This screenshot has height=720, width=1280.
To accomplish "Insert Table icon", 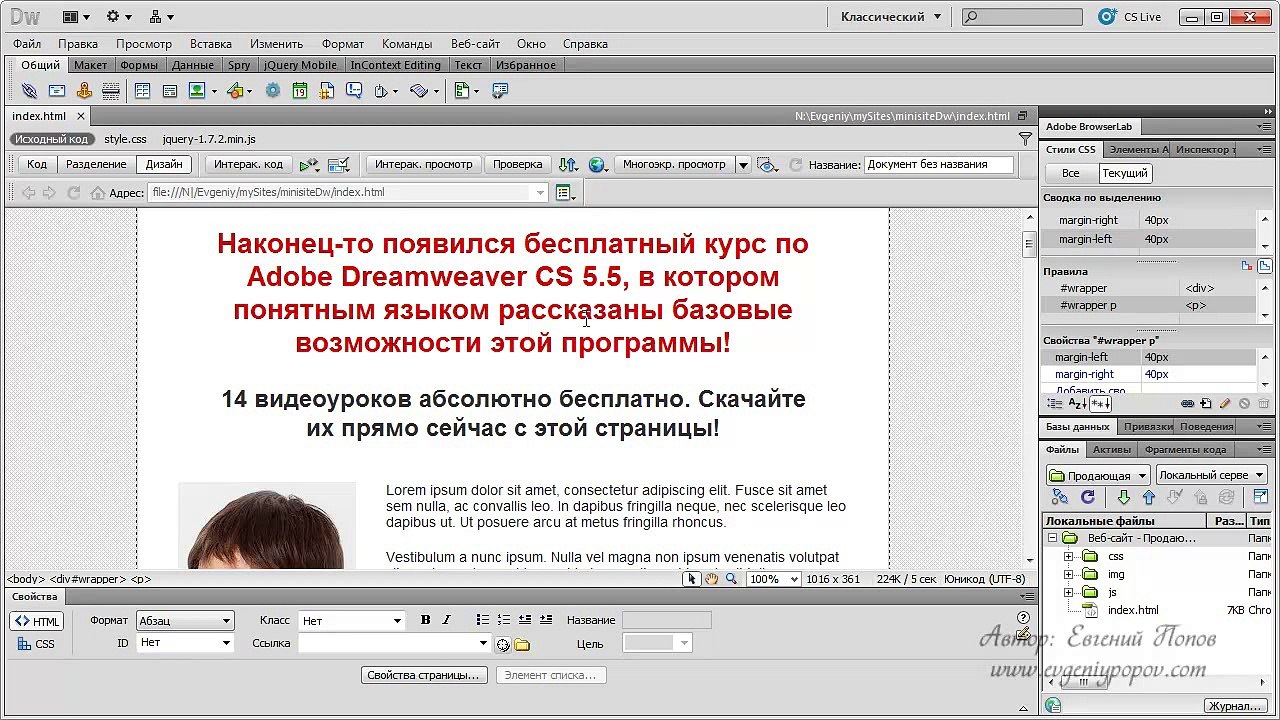I will 143,91.
